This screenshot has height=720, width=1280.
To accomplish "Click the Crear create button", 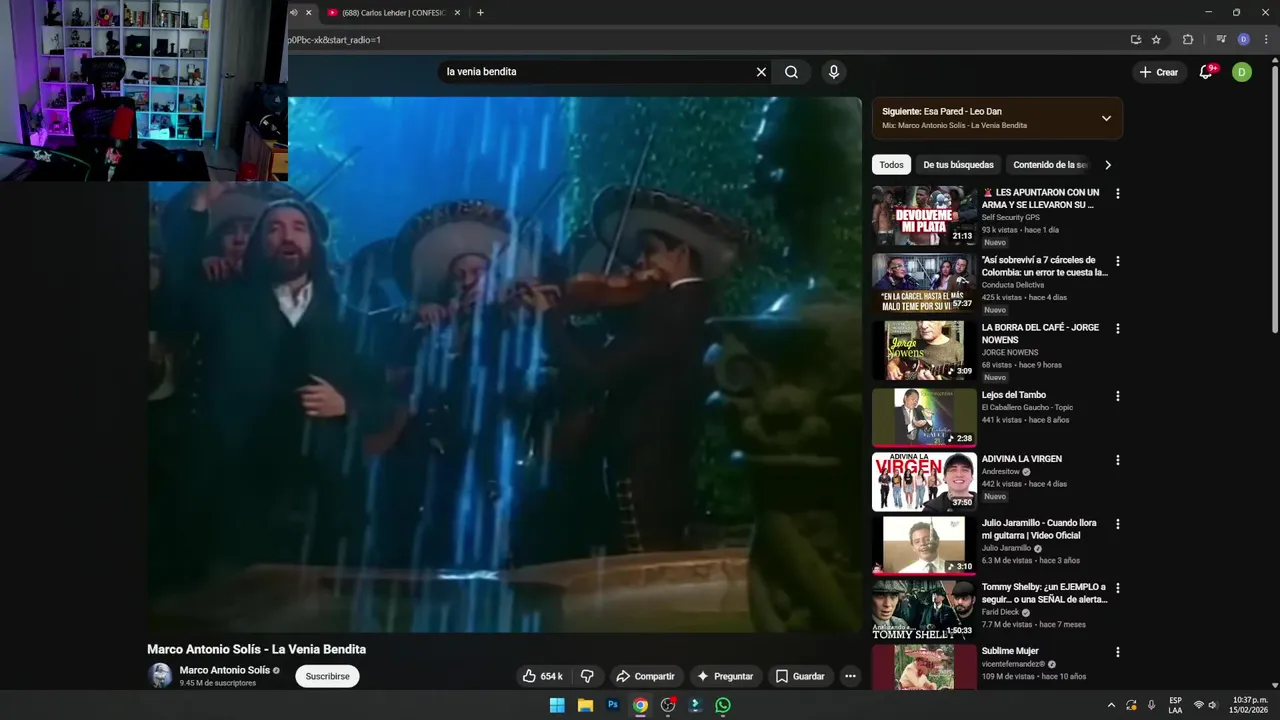I will [1159, 72].
